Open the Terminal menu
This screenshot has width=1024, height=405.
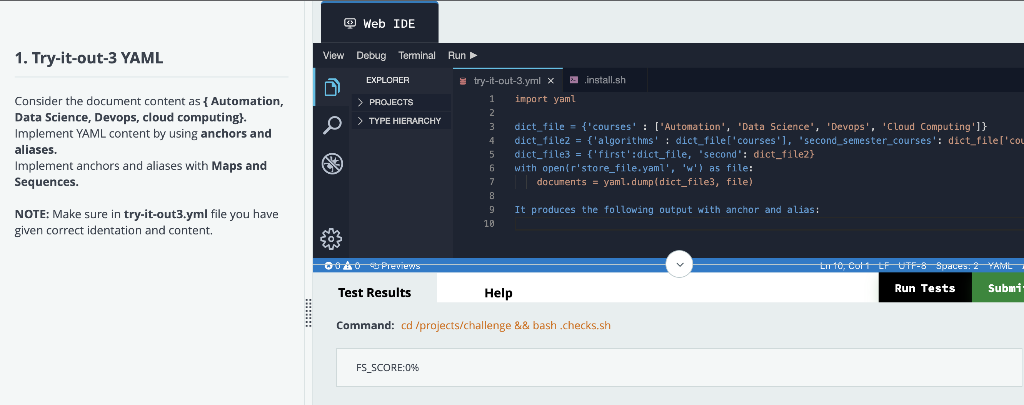pyautogui.click(x=417, y=56)
